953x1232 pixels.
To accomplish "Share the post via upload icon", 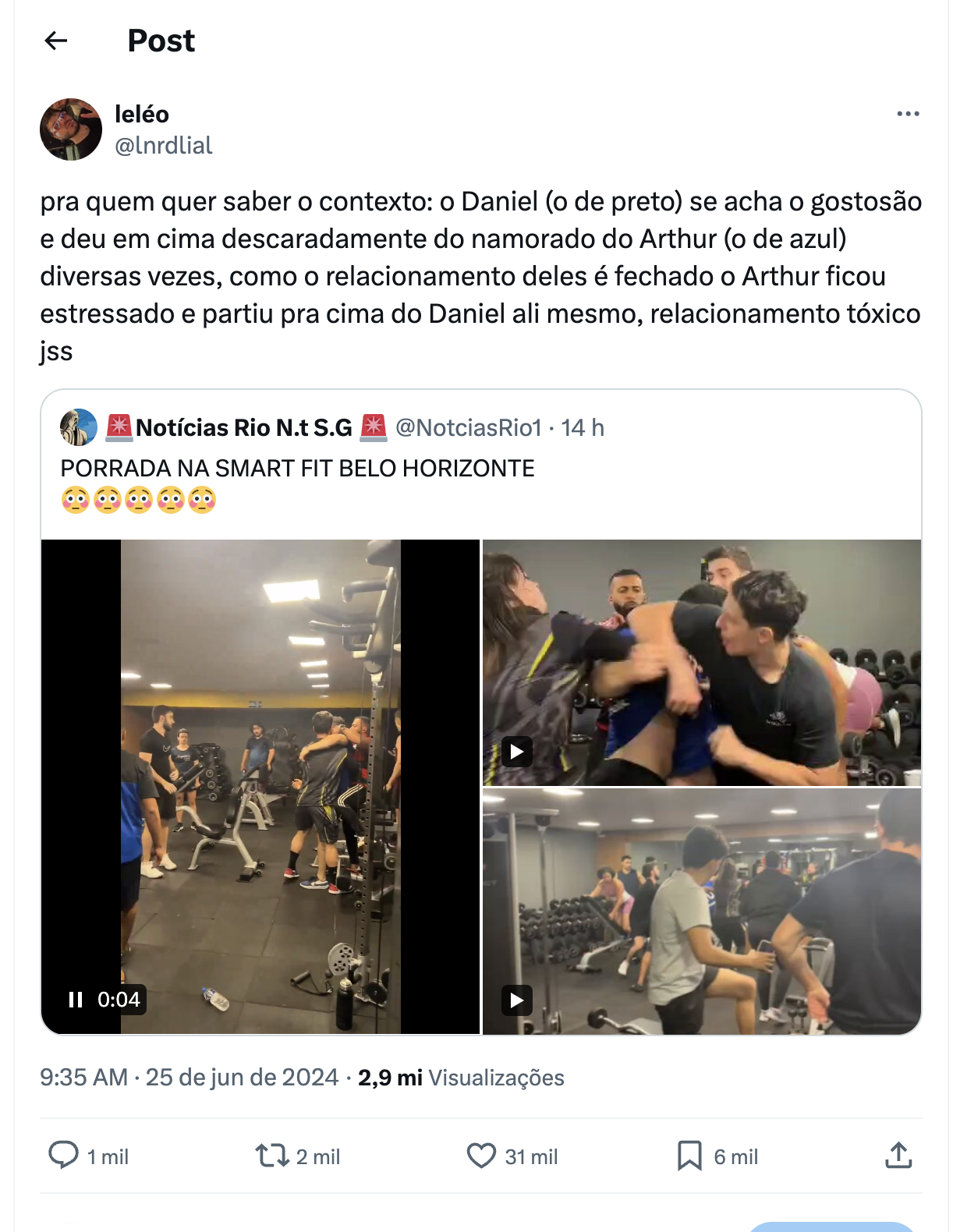I will point(898,1155).
